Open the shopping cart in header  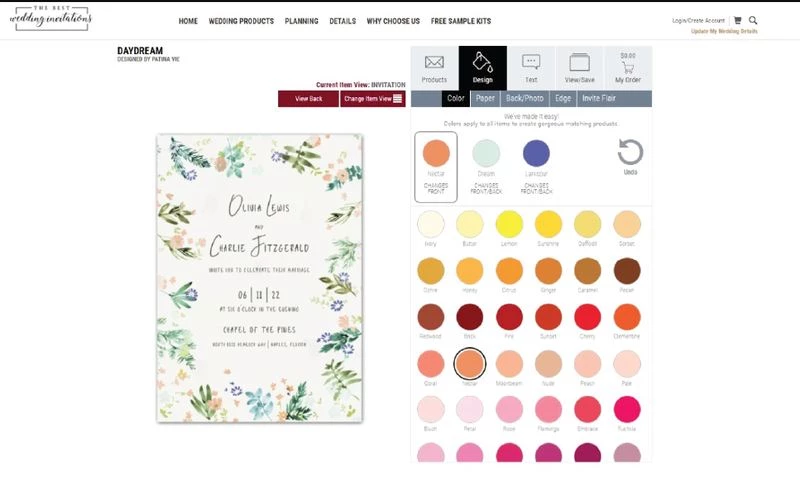pyautogui.click(x=738, y=20)
